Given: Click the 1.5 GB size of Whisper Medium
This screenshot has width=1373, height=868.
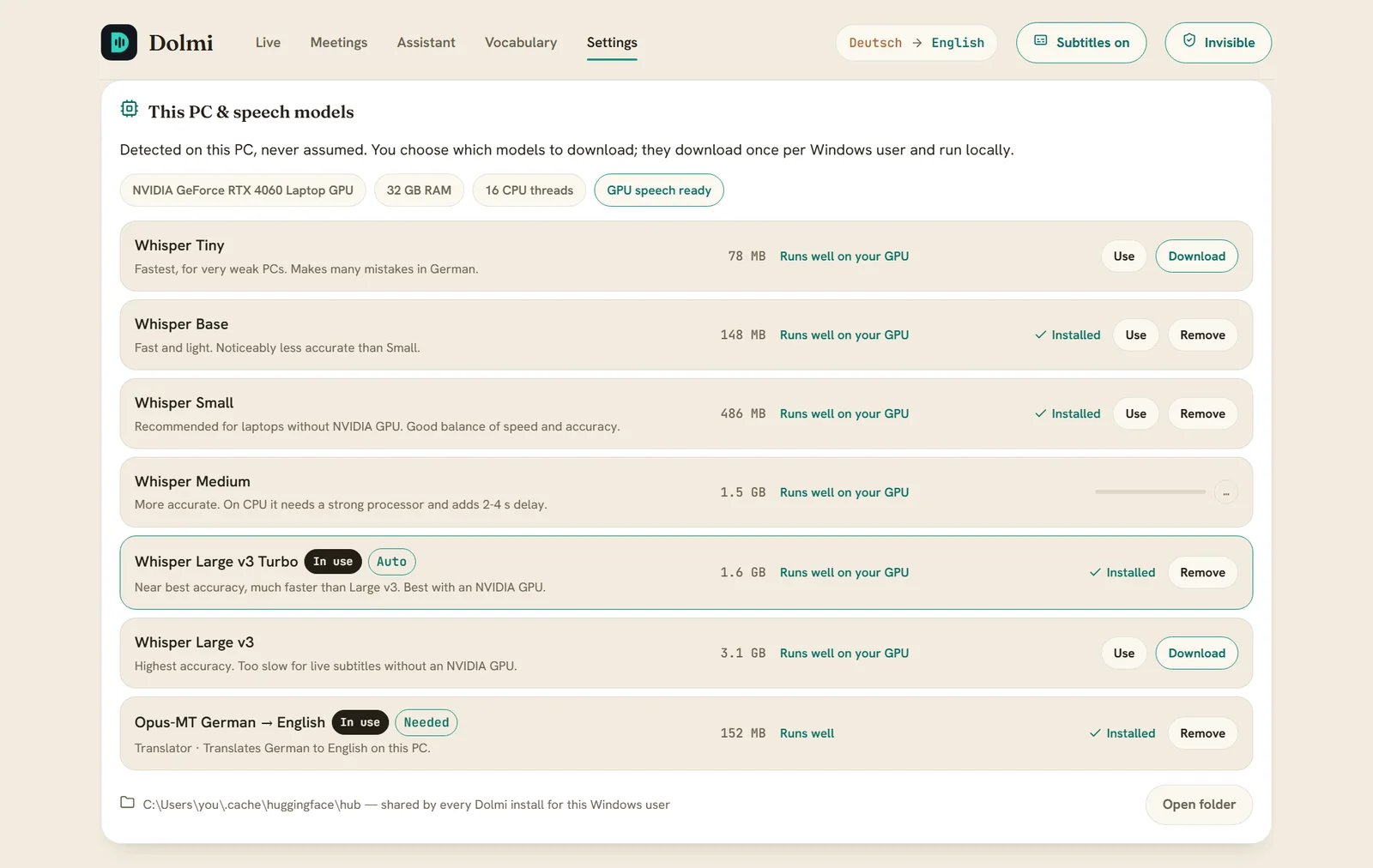Looking at the screenshot, I should pyautogui.click(x=743, y=492).
